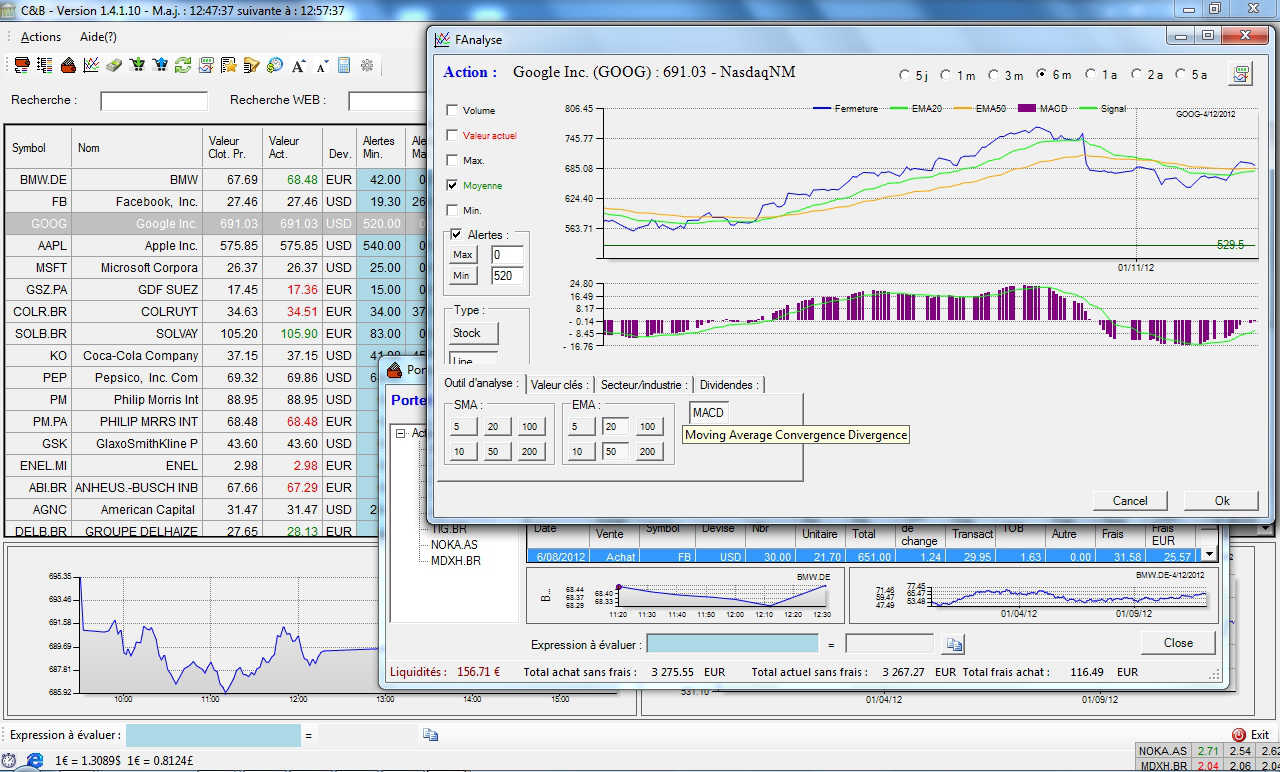
Task: Increase font size with large A icon
Action: [x=298, y=65]
